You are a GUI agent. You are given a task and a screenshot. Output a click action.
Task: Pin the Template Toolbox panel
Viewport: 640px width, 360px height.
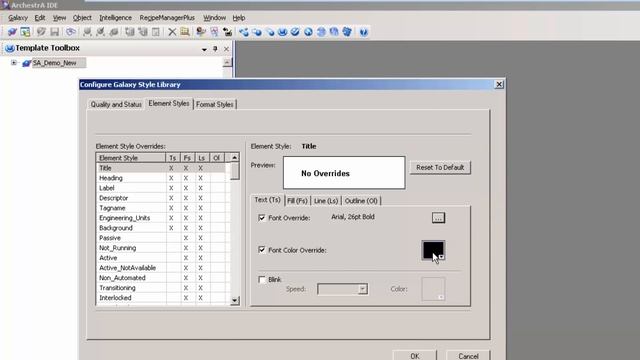215,49
